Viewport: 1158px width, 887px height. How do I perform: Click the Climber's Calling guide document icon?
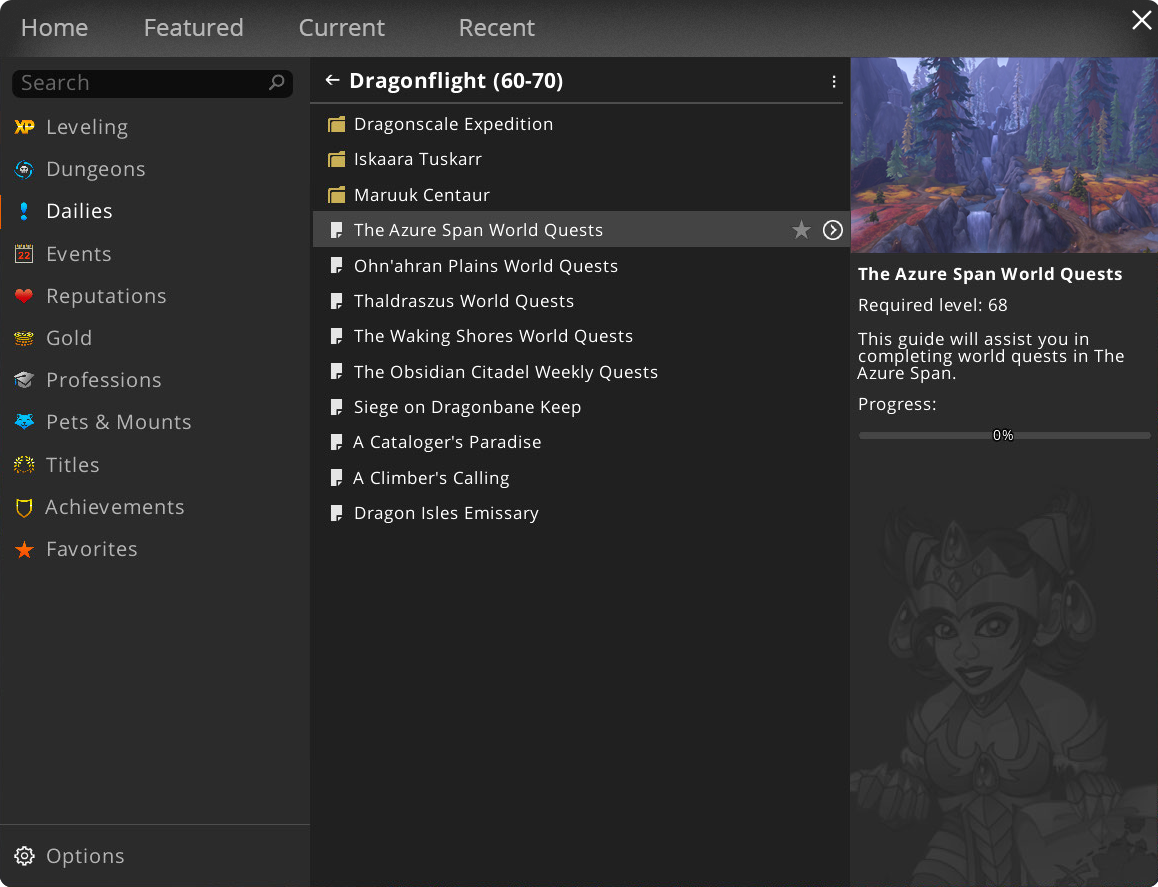337,478
